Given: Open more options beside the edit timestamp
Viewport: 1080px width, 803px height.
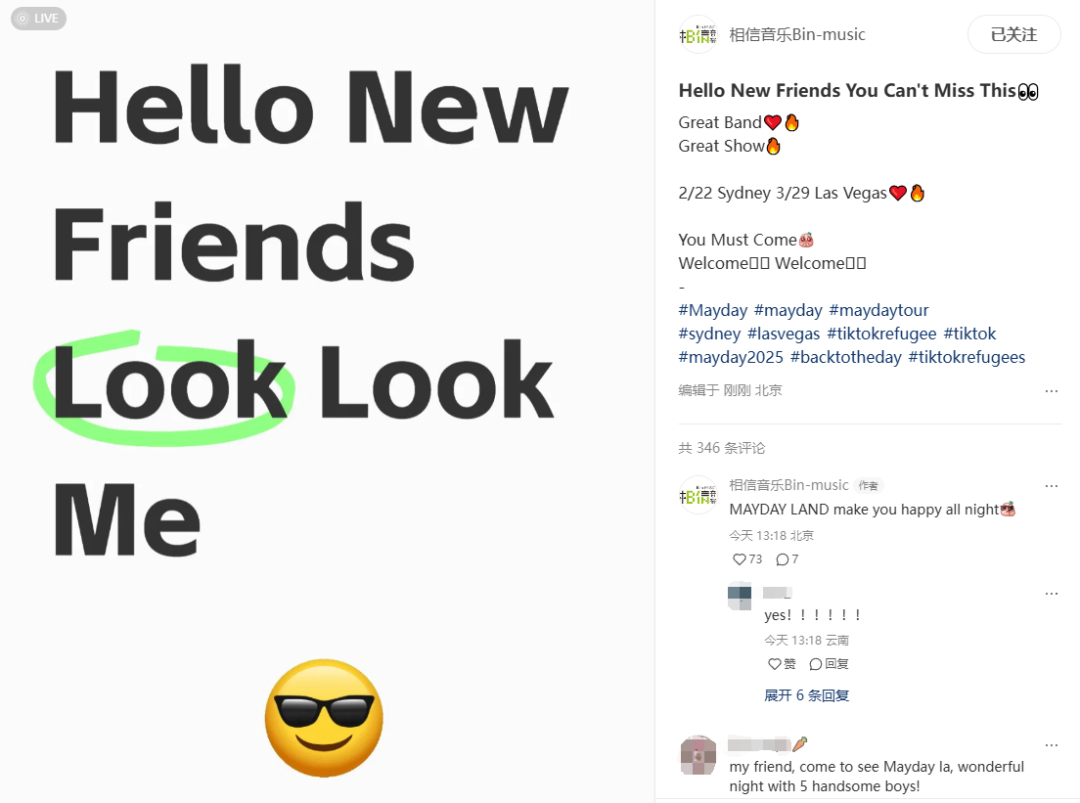Looking at the screenshot, I should click(x=1051, y=390).
